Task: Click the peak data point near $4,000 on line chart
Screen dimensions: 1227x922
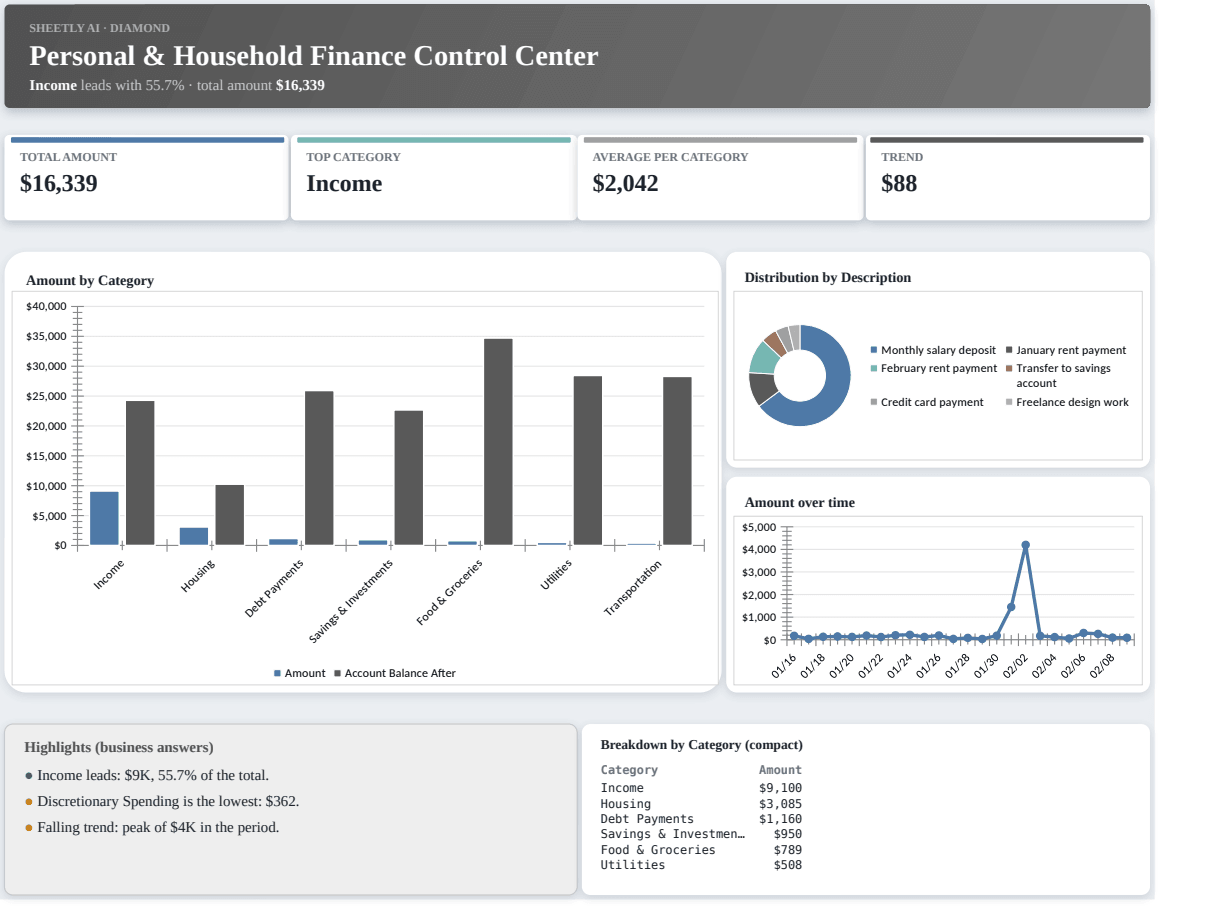Action: pyautogui.click(x=1025, y=545)
